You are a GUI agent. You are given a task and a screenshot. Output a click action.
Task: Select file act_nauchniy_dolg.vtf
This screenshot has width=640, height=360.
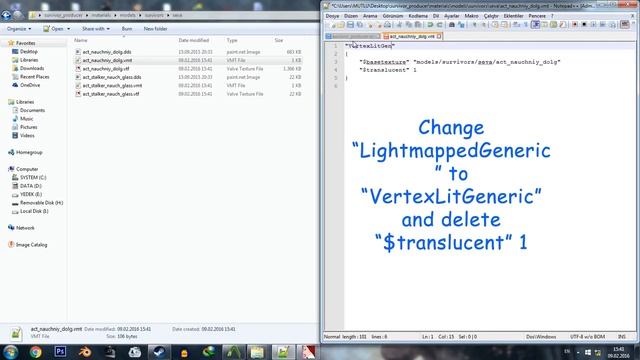coord(106,69)
